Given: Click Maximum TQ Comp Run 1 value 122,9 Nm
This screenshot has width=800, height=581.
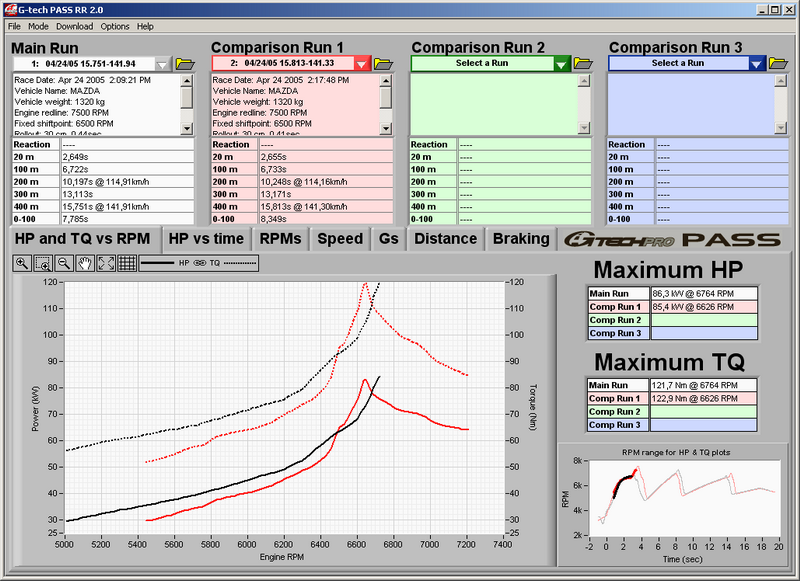Looking at the screenshot, I should click(x=704, y=399).
